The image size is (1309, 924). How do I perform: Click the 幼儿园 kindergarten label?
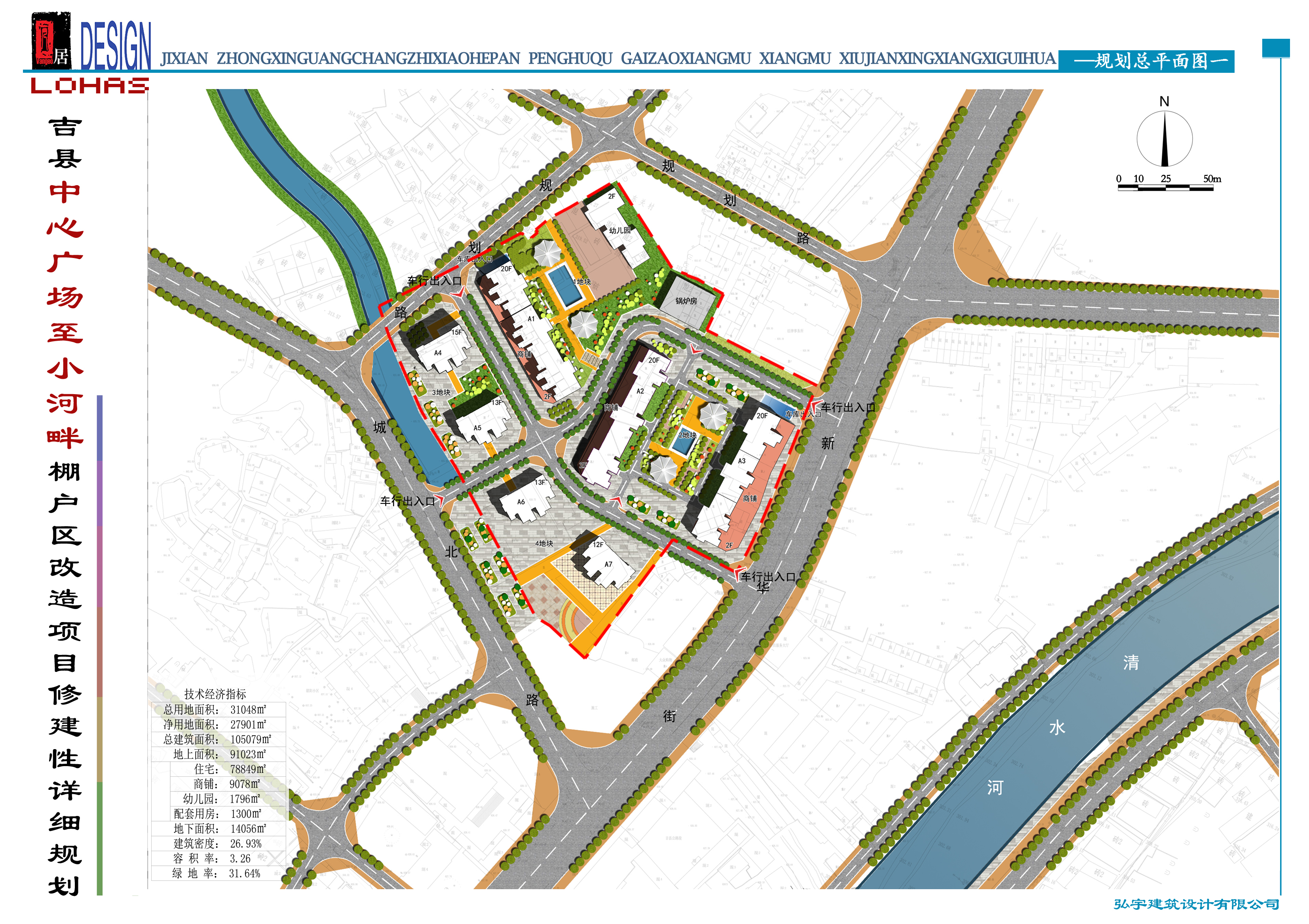pyautogui.click(x=619, y=230)
